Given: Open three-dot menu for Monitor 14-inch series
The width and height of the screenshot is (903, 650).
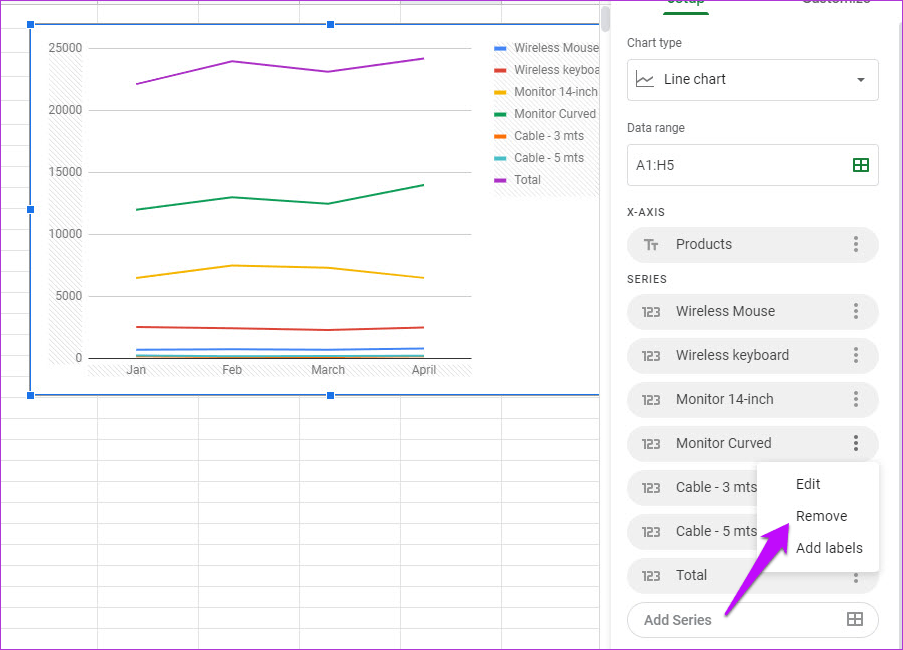Looking at the screenshot, I should [855, 399].
